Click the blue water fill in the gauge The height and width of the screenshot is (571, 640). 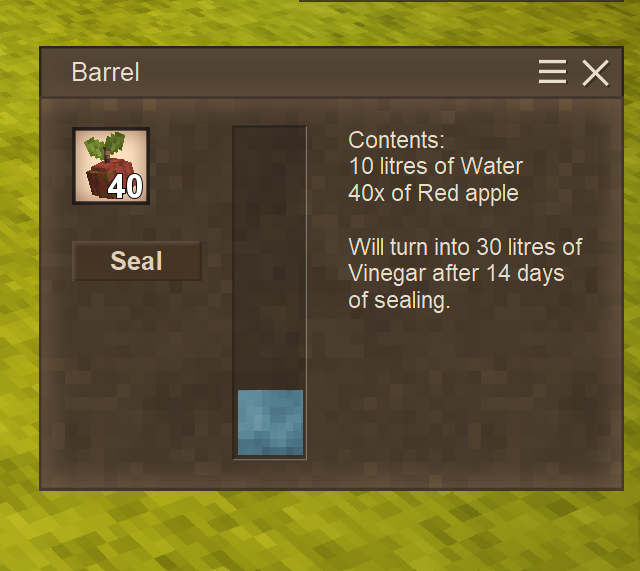click(270, 422)
